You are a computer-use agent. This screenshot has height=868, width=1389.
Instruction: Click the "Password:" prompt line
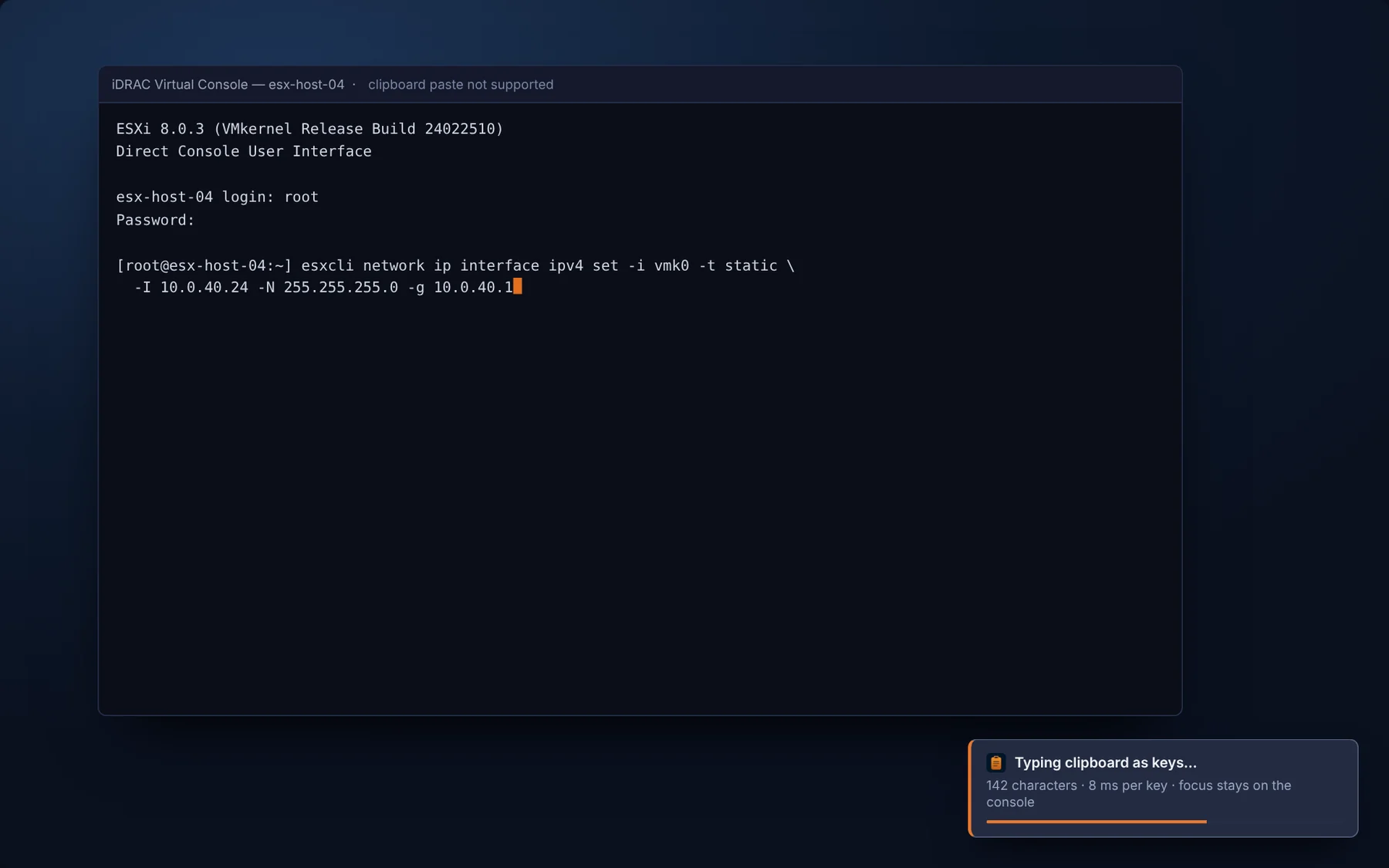[x=155, y=220]
